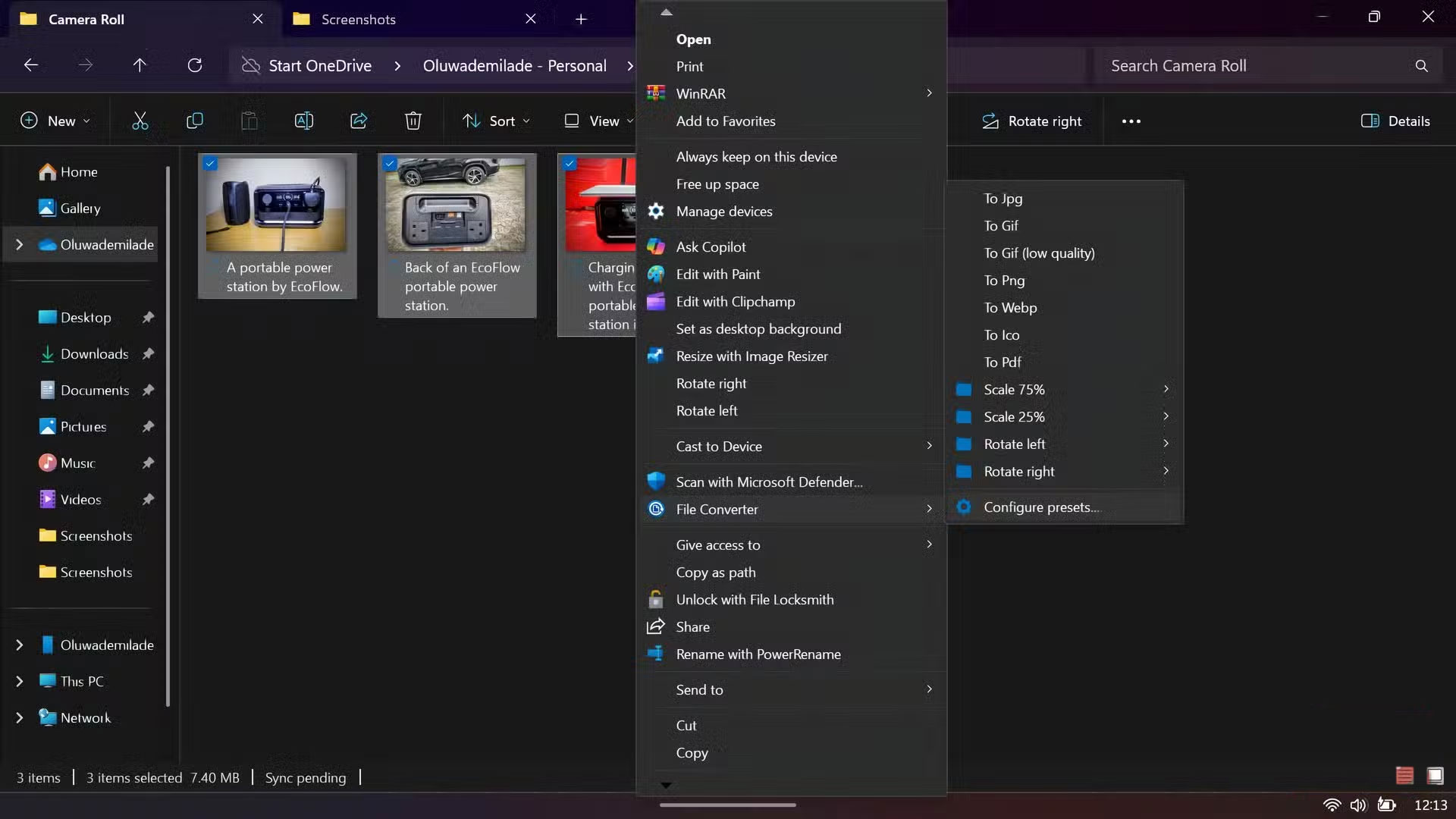Open the three-dot See more menu
Viewport: 1456px width, 819px height.
coord(1131,121)
